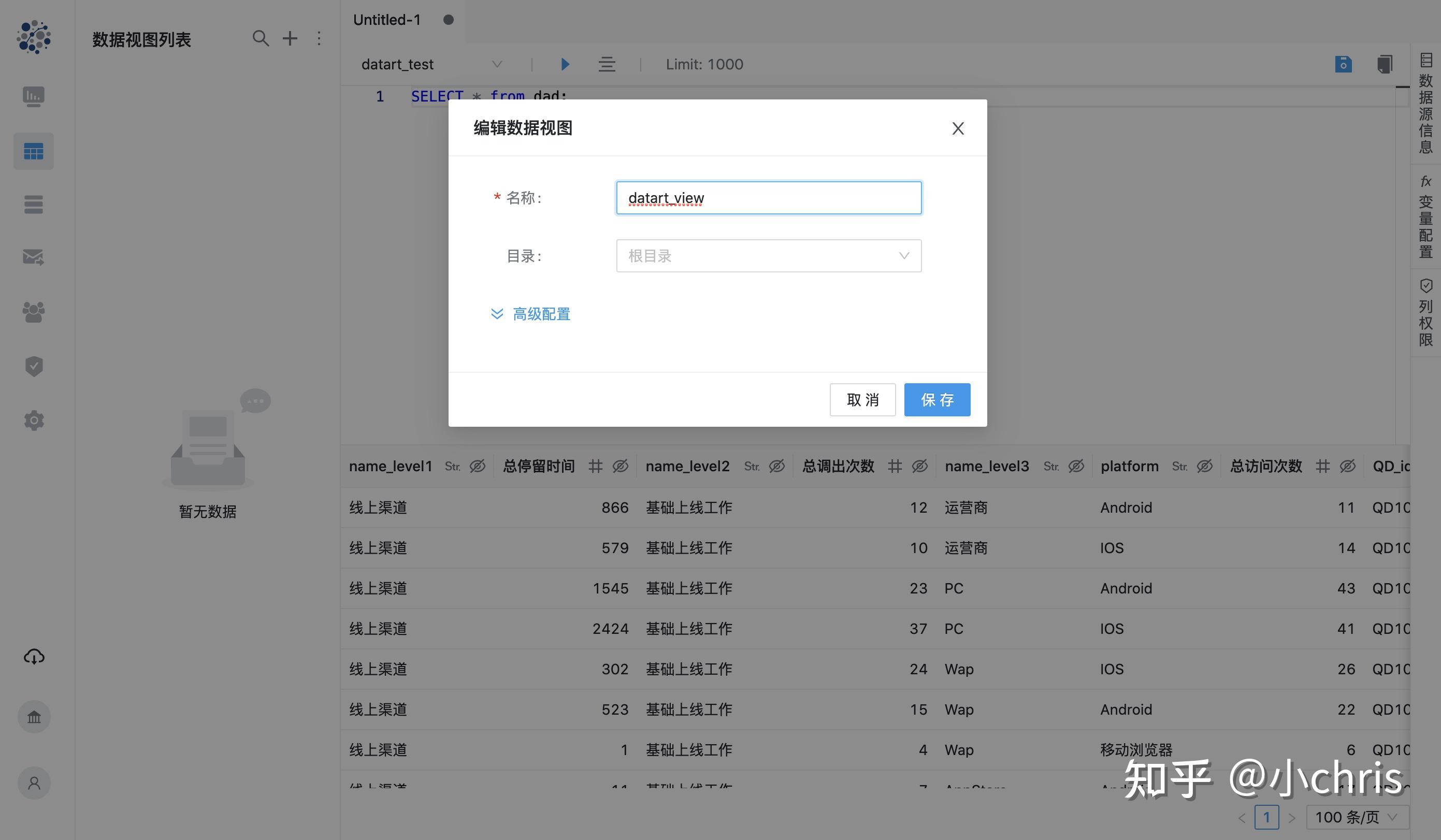This screenshot has height=840, width=1441.
Task: Run the SQL query with the play button
Action: [565, 64]
